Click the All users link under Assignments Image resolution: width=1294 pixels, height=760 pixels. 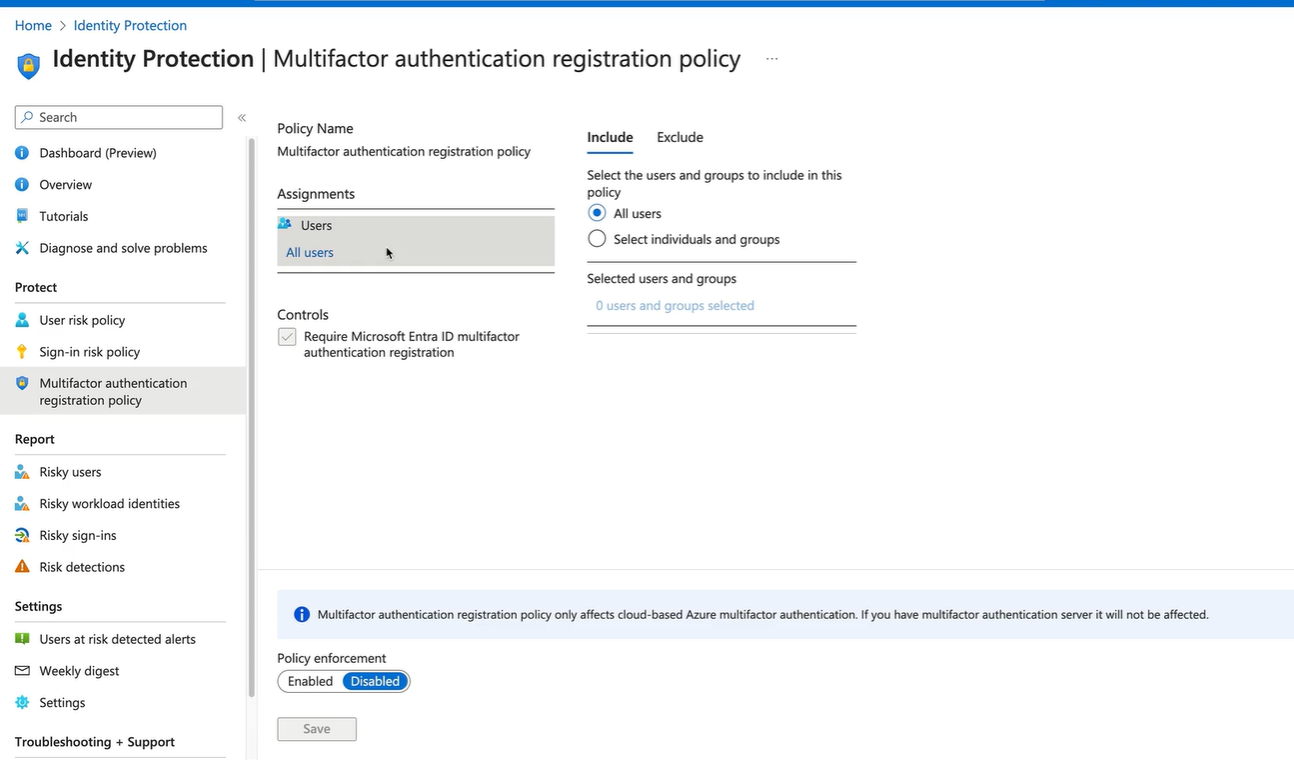tap(310, 253)
